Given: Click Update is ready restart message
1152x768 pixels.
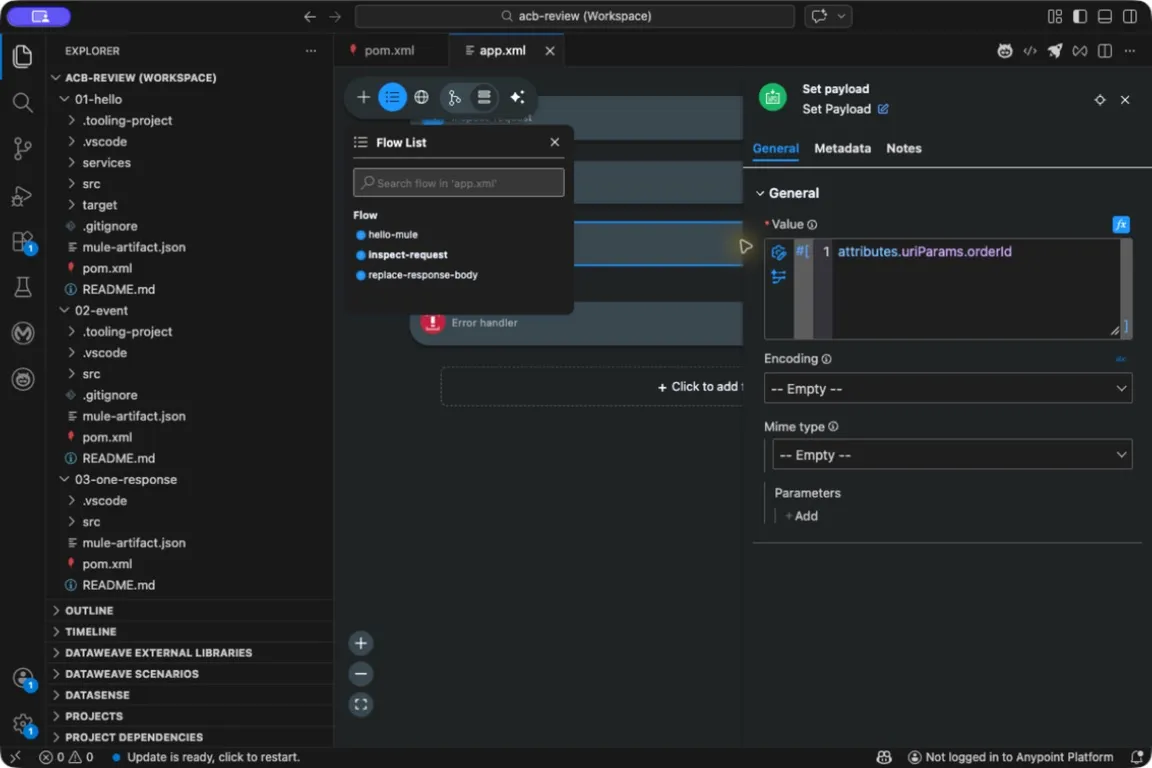Looking at the screenshot, I should [x=213, y=757].
